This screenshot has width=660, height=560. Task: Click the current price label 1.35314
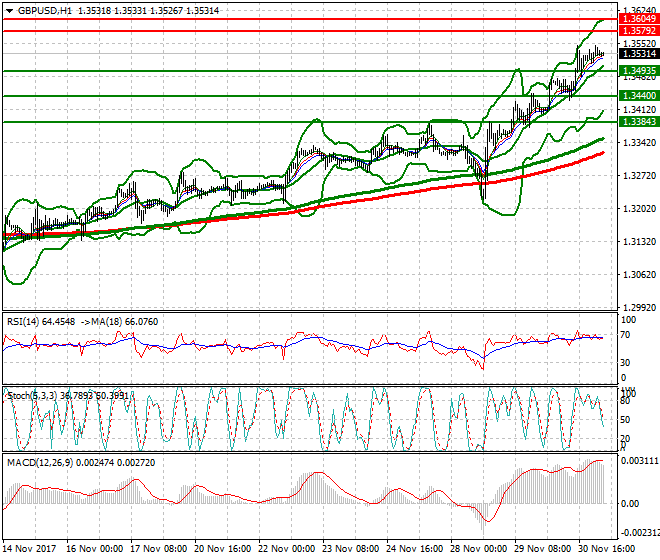[x=639, y=53]
